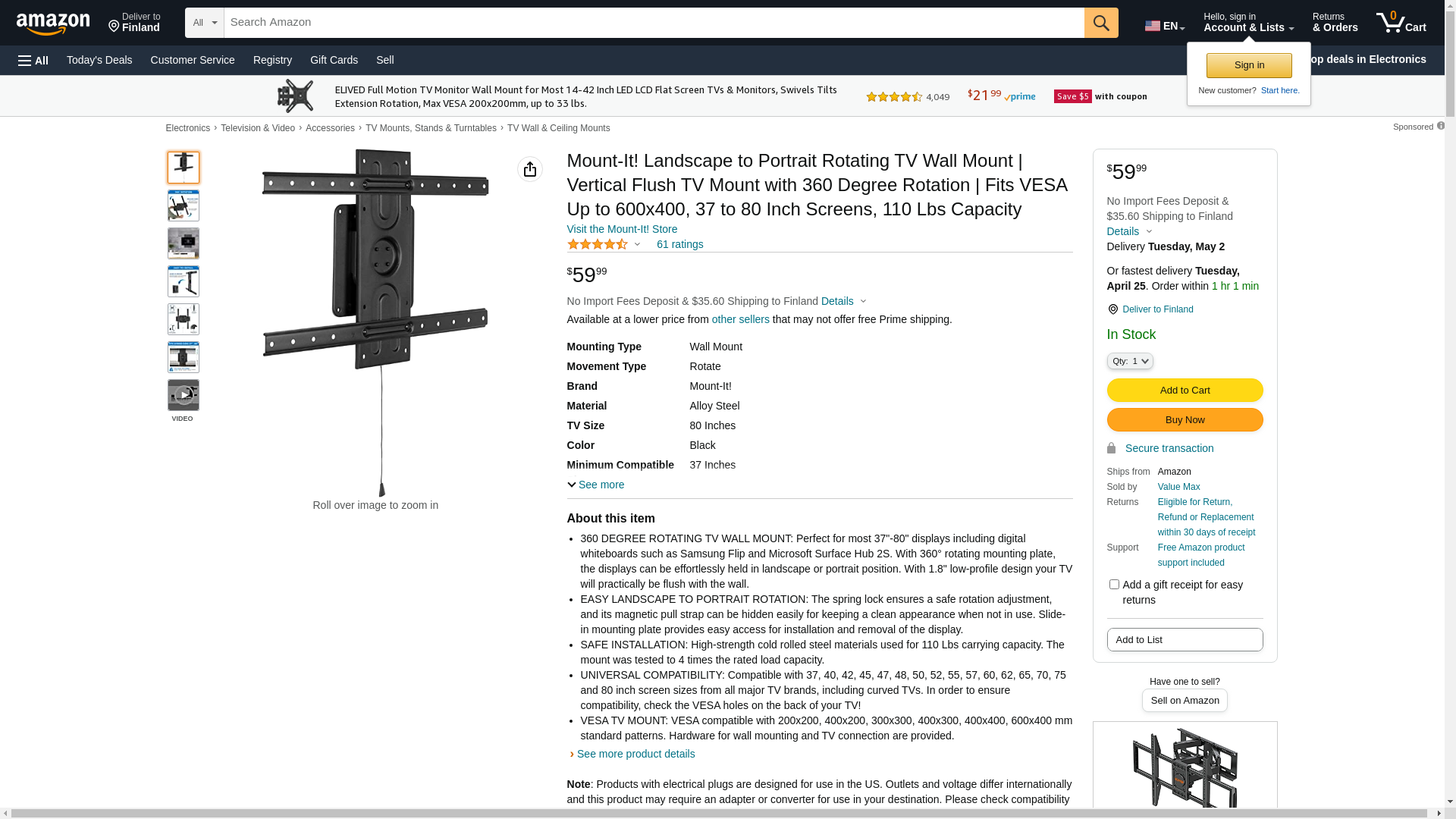Enable the gift receipt checkbox

(x=1114, y=585)
